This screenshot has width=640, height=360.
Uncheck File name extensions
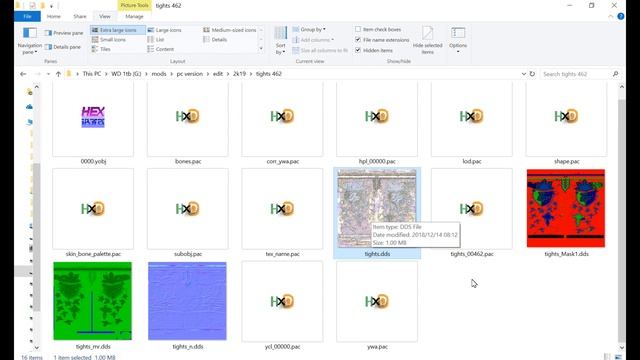[x=358, y=40]
